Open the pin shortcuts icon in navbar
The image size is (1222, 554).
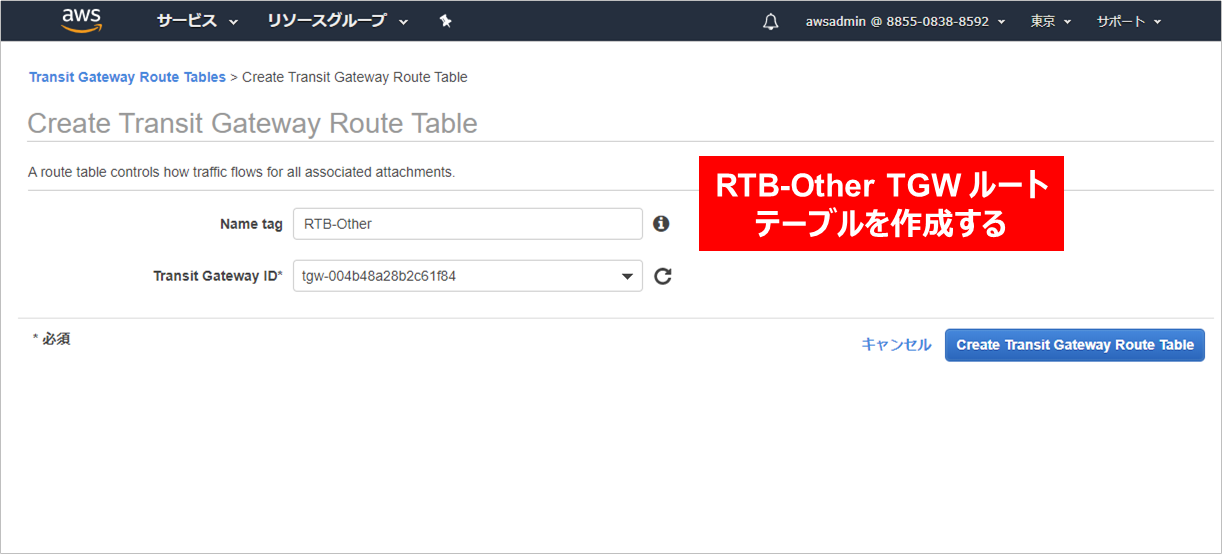click(446, 21)
